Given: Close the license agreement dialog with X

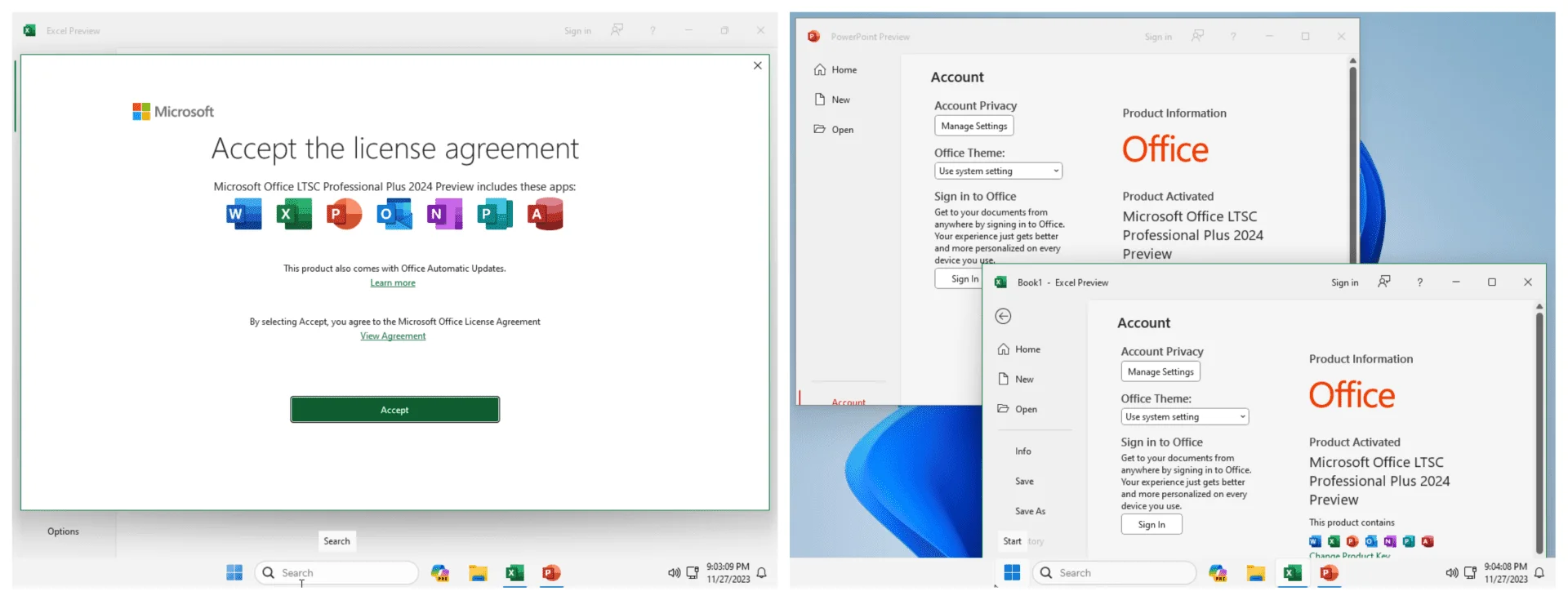Looking at the screenshot, I should tap(757, 65).
